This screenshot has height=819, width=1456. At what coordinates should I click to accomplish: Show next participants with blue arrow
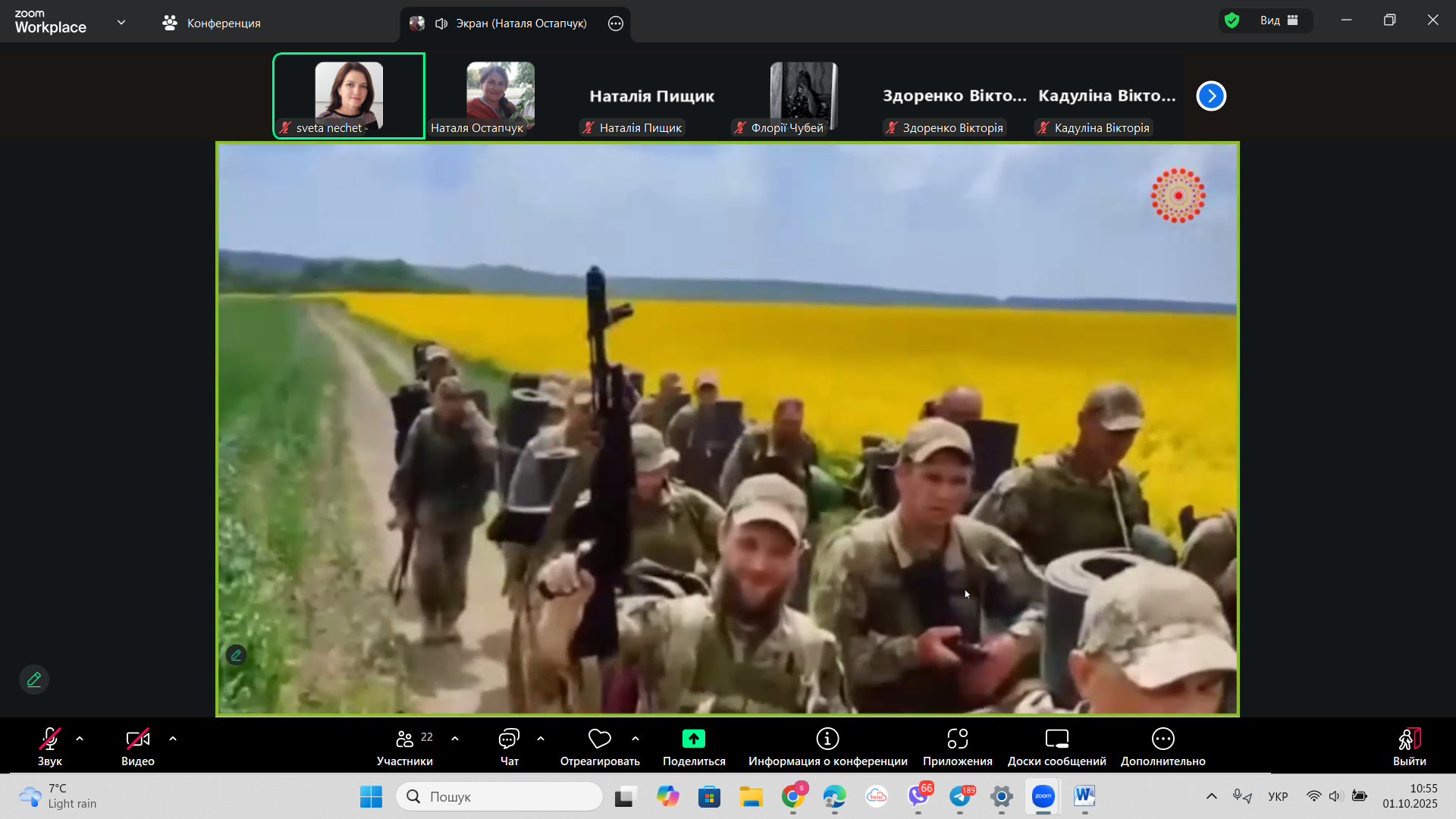pyautogui.click(x=1211, y=96)
